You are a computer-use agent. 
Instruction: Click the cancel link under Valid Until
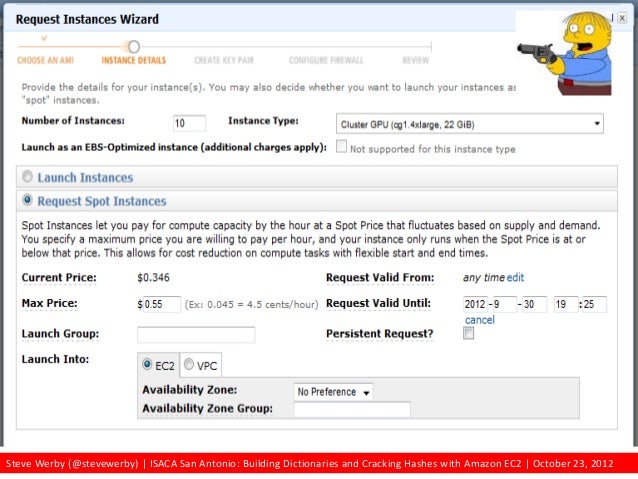pyautogui.click(x=480, y=320)
